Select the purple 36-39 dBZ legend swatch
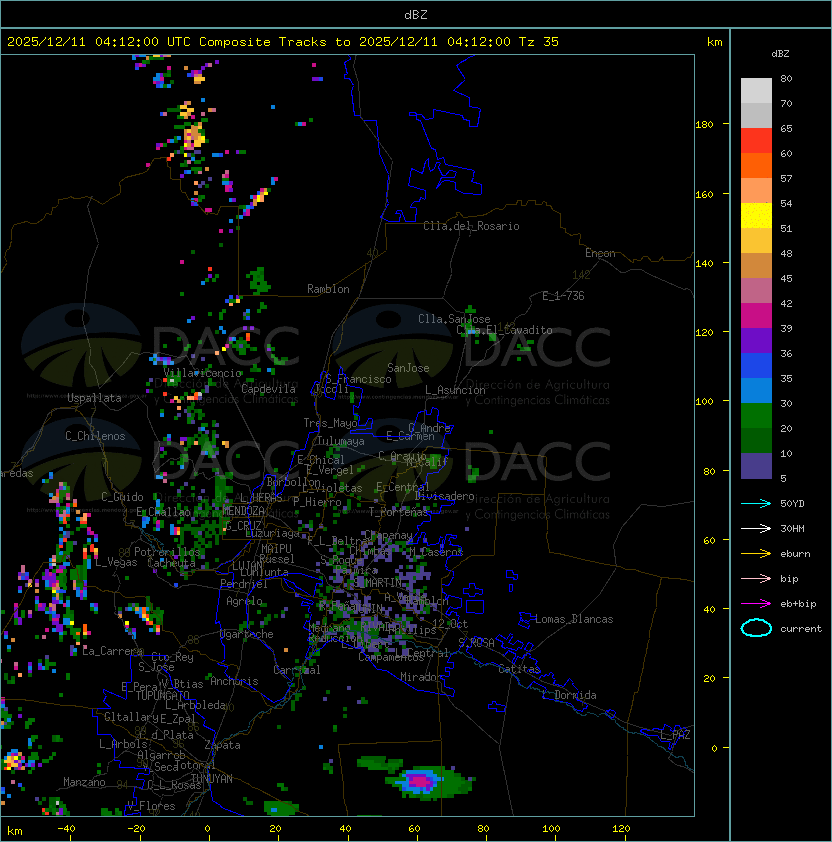Viewport: 832px width, 842px height. [x=756, y=340]
